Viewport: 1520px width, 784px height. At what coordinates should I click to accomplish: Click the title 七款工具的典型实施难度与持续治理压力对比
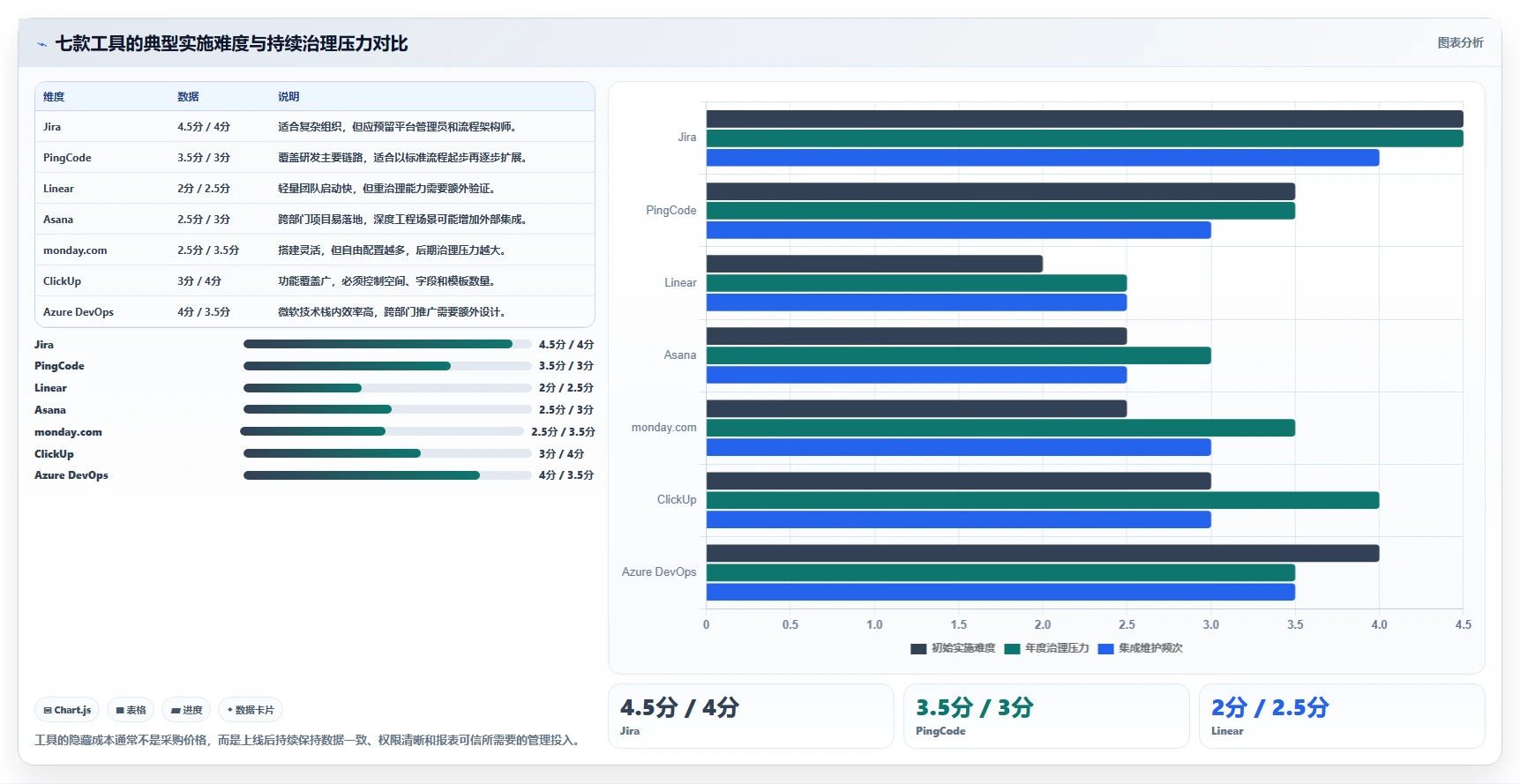coord(232,44)
